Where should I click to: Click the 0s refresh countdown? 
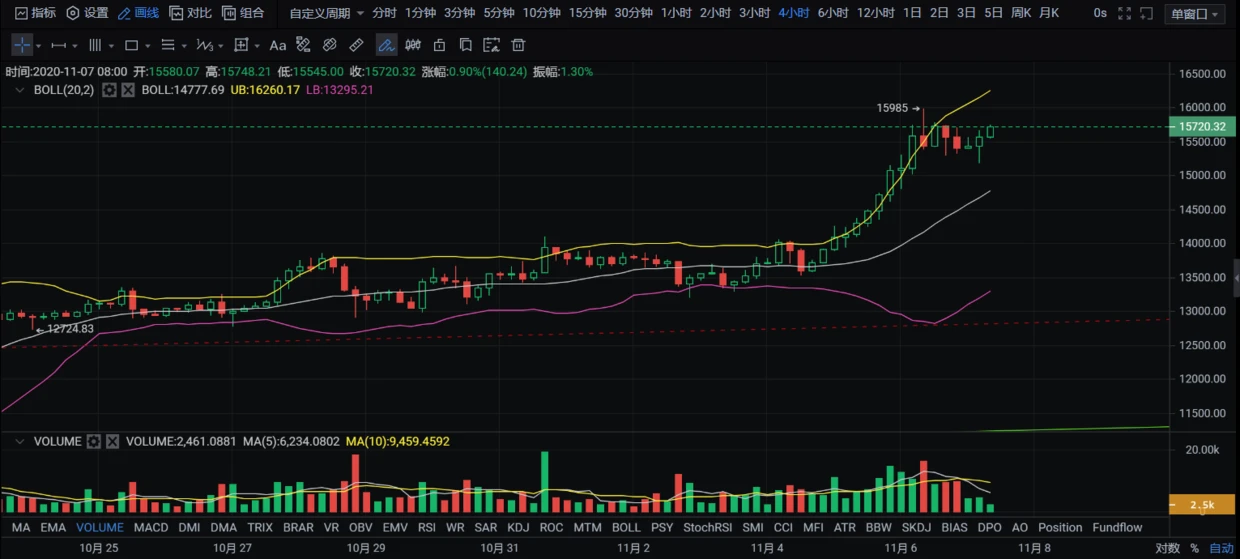(x=1100, y=14)
